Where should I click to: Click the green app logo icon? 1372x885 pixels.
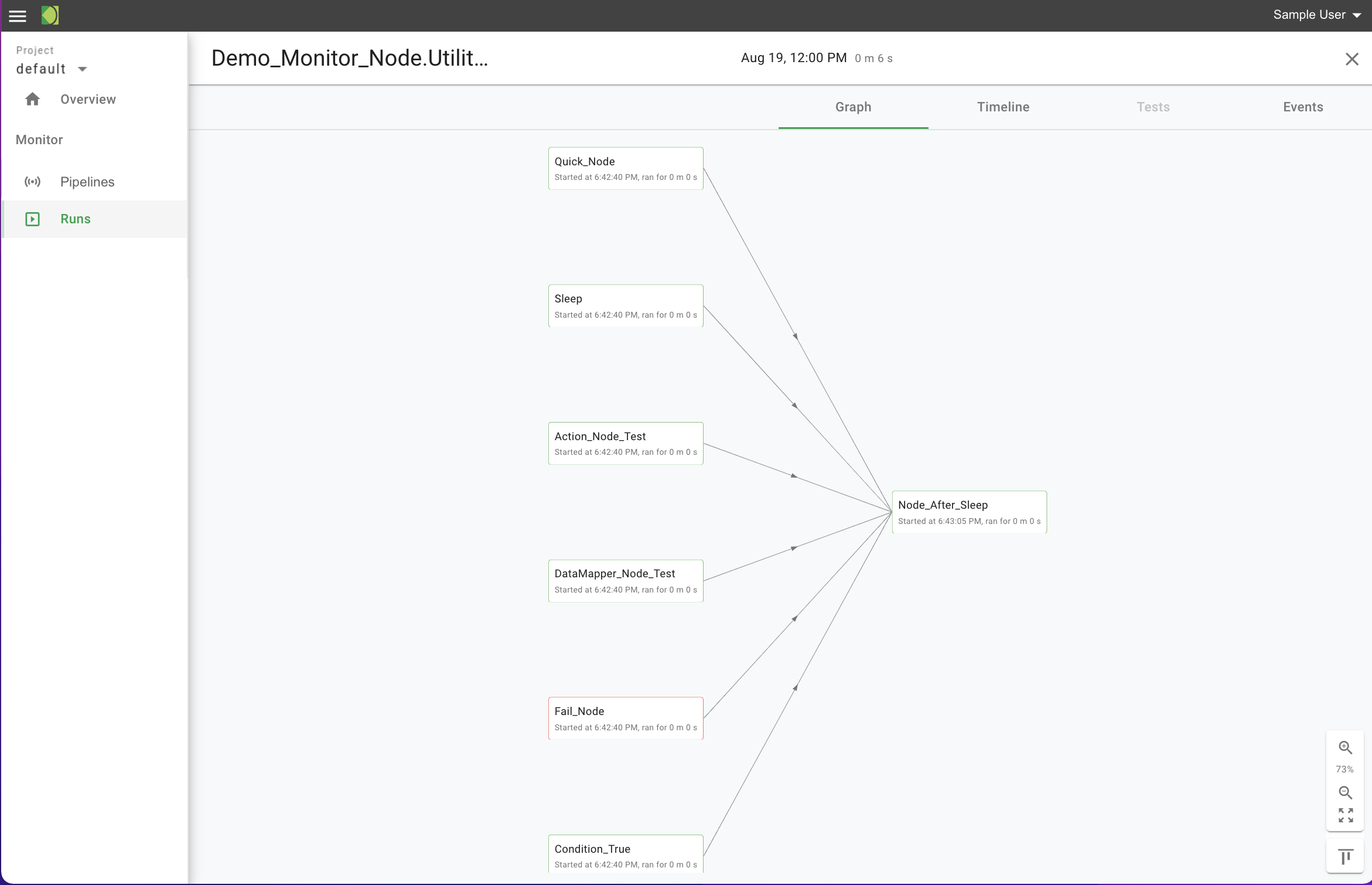50,15
